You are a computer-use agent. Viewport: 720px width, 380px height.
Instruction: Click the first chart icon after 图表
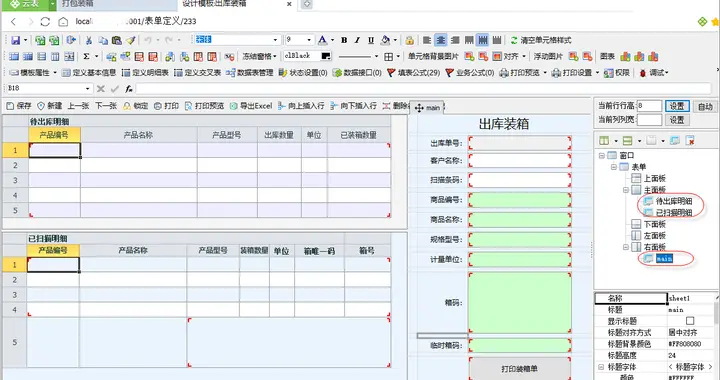click(x=625, y=56)
